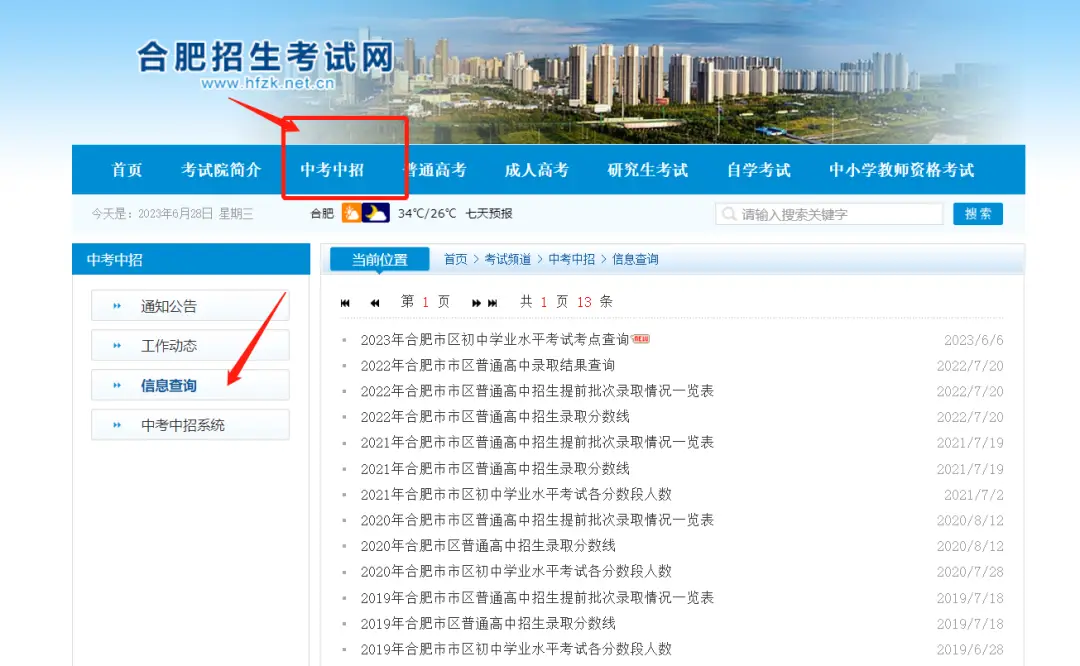Click 七天预报 weather forecast link

pyautogui.click(x=489, y=213)
